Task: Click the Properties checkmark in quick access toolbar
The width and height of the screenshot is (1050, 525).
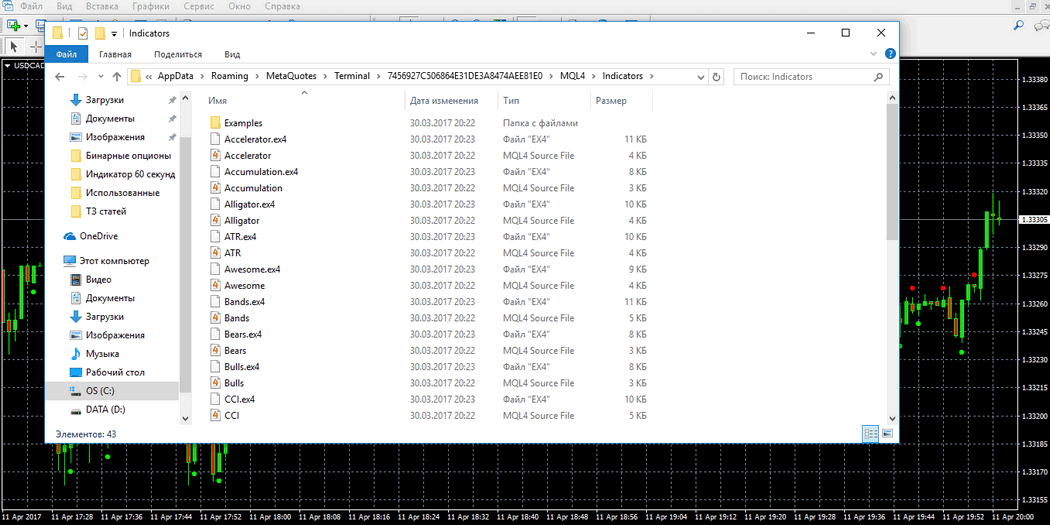Action: pyautogui.click(x=83, y=33)
